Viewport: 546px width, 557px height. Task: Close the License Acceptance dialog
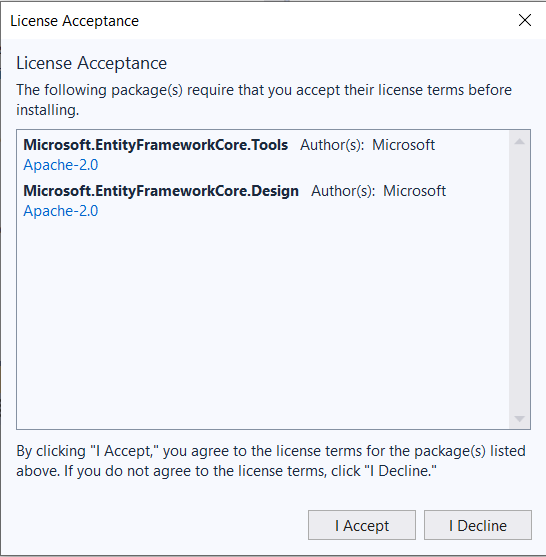[525, 20]
